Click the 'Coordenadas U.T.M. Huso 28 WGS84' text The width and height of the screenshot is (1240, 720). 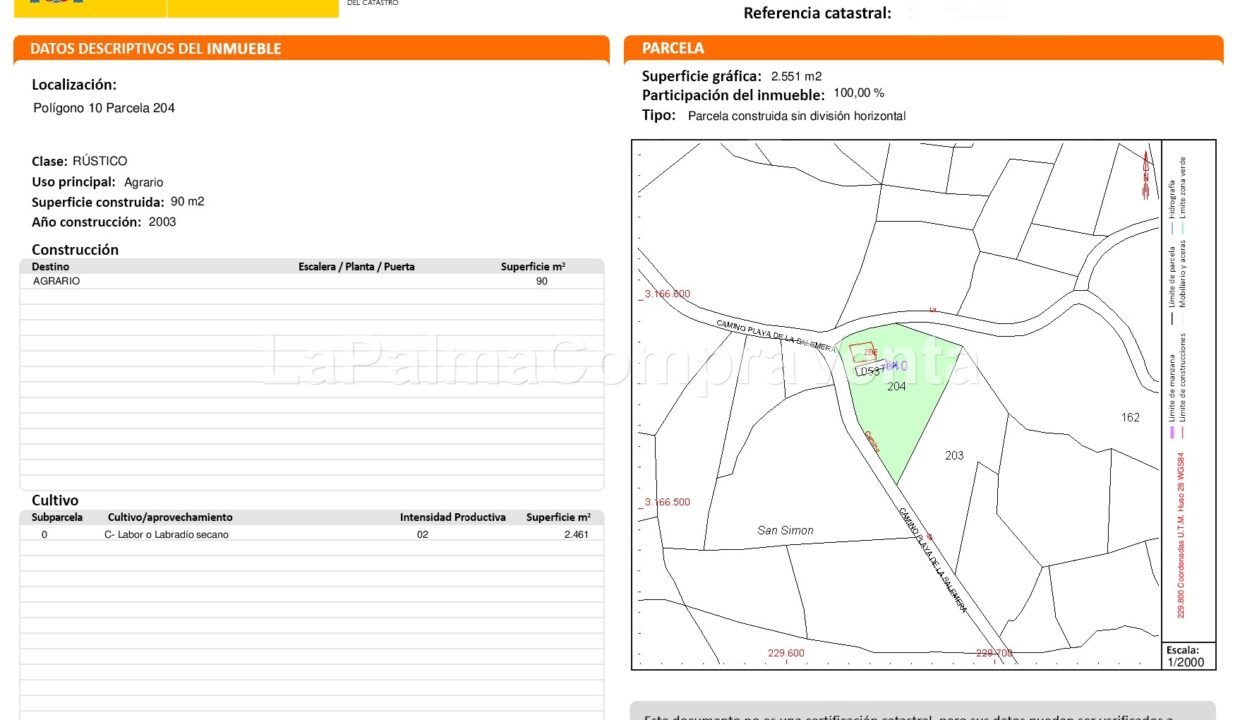(1183, 520)
